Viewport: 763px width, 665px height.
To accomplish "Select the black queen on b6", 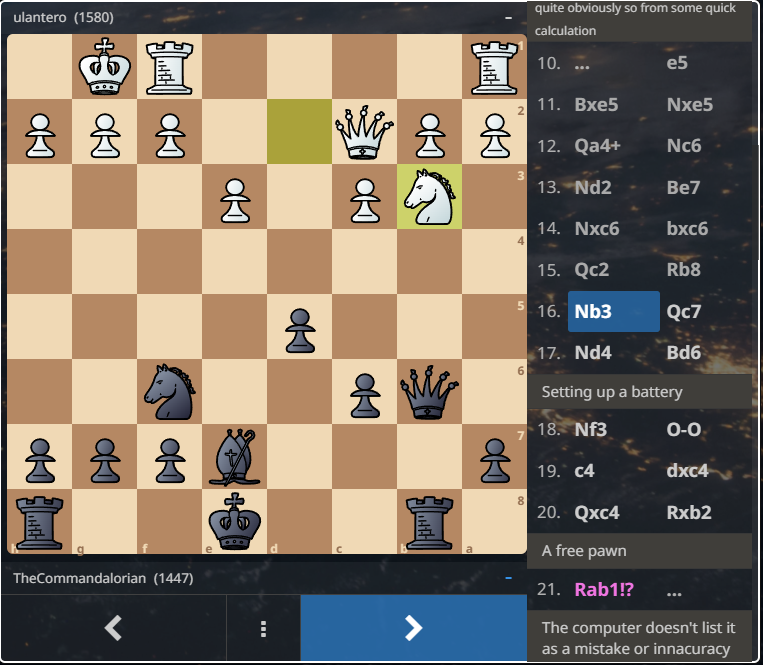I will tap(429, 392).
